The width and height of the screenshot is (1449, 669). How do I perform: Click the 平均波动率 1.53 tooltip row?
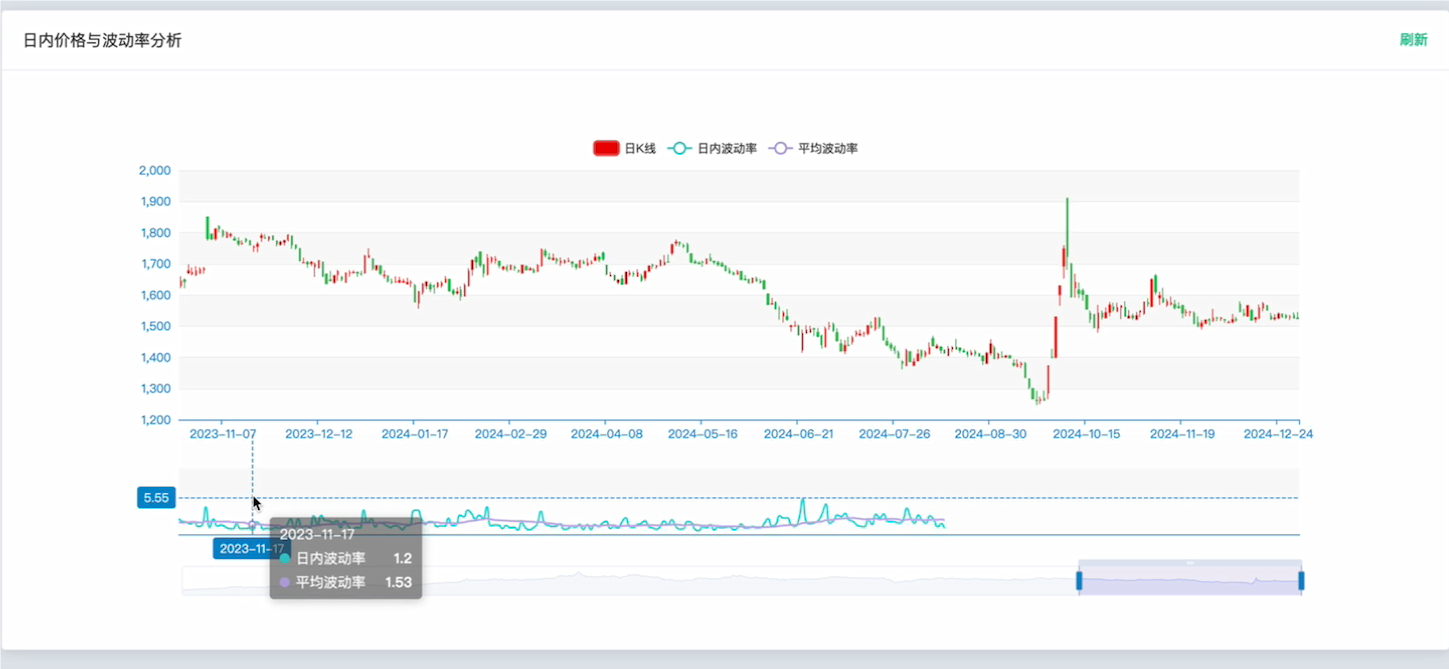346,581
